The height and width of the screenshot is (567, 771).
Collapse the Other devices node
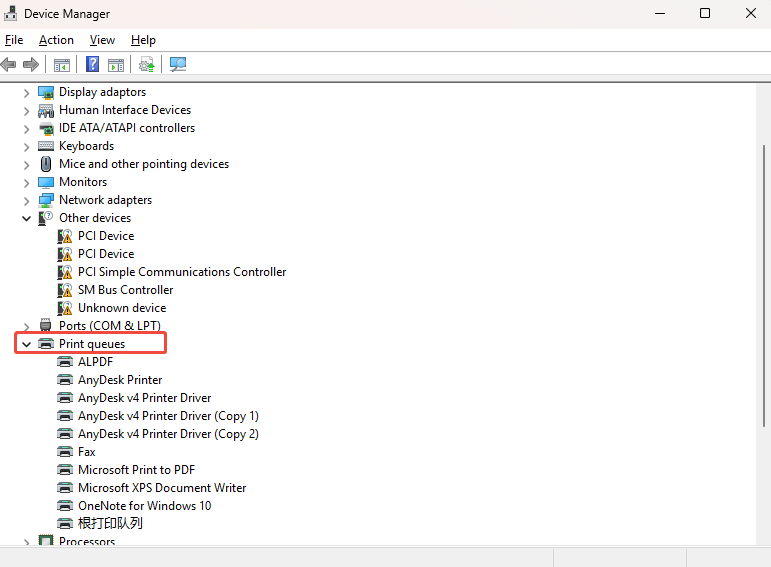(x=27, y=218)
